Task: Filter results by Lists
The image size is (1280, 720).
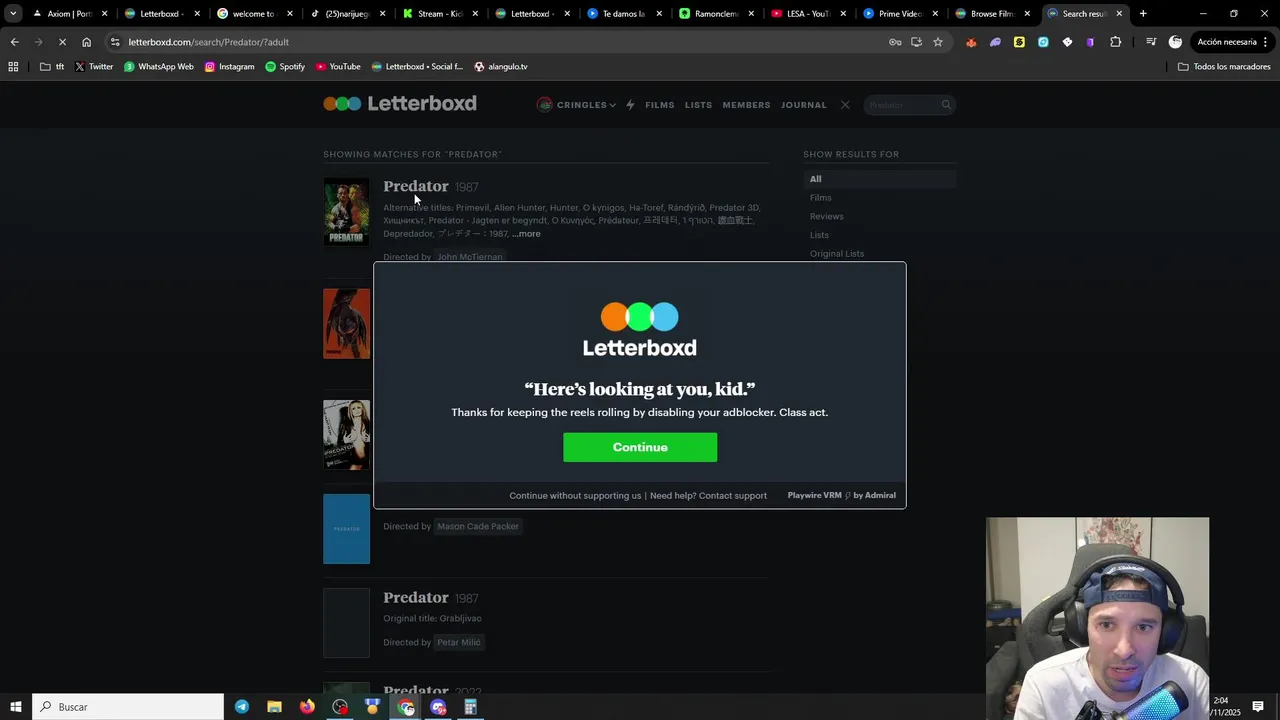Action: point(819,235)
